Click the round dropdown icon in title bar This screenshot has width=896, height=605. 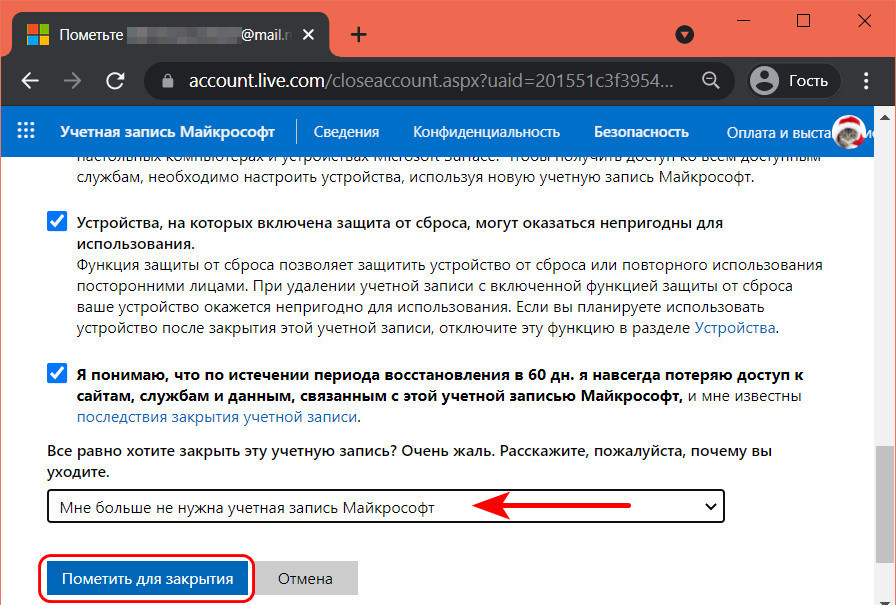pyautogui.click(x=684, y=35)
